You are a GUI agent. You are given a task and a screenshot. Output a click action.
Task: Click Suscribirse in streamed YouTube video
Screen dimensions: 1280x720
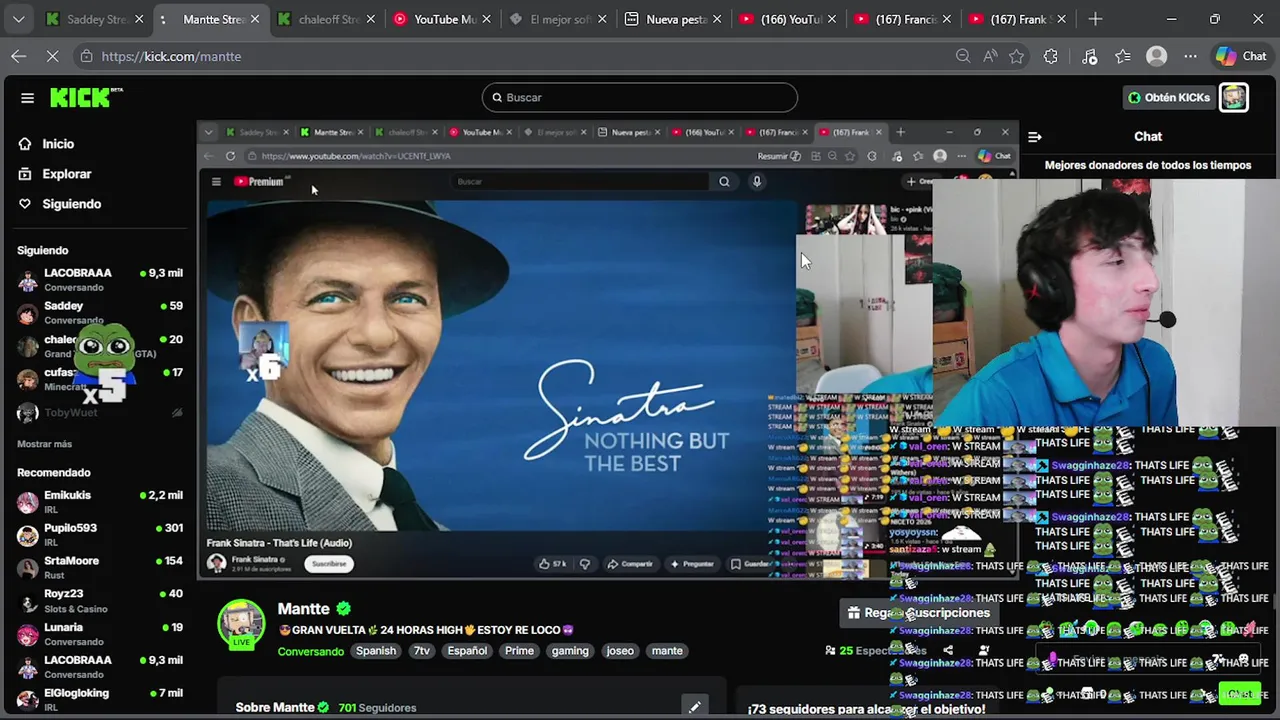(329, 563)
